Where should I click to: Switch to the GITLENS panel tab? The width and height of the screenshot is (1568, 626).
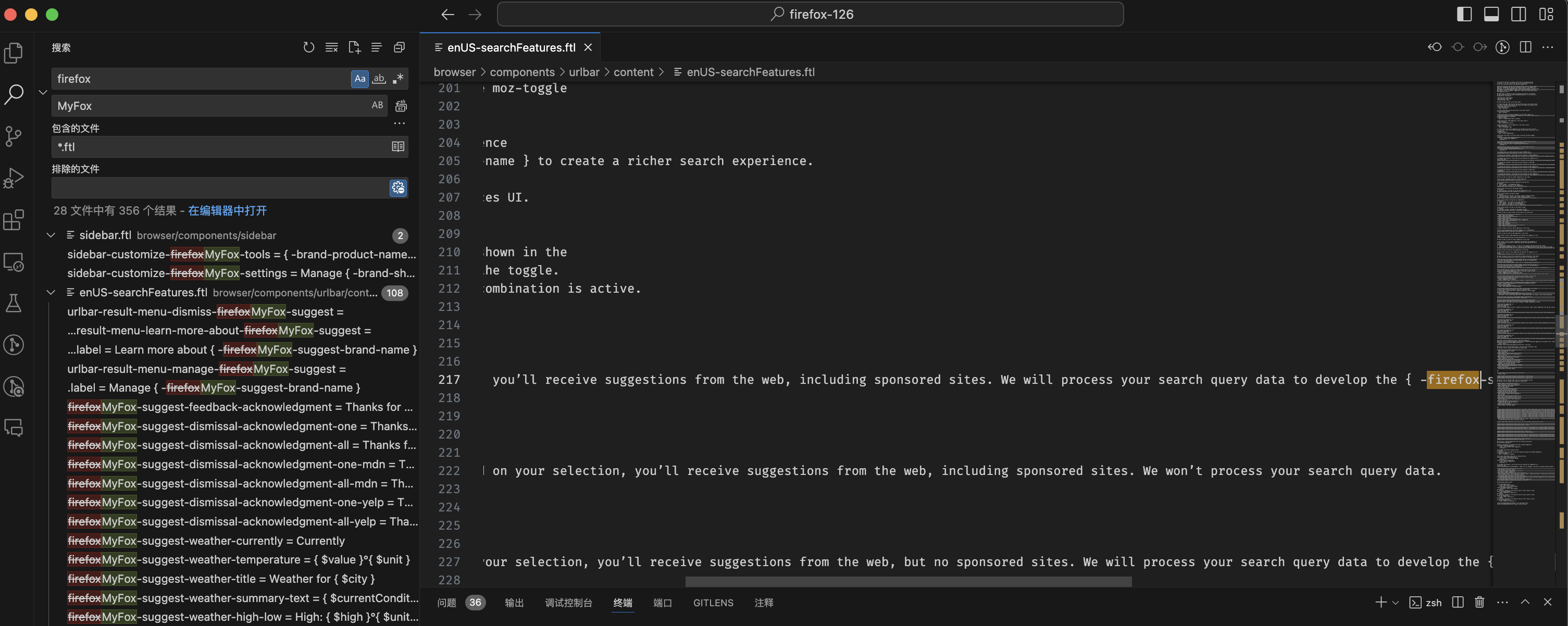[x=713, y=602]
